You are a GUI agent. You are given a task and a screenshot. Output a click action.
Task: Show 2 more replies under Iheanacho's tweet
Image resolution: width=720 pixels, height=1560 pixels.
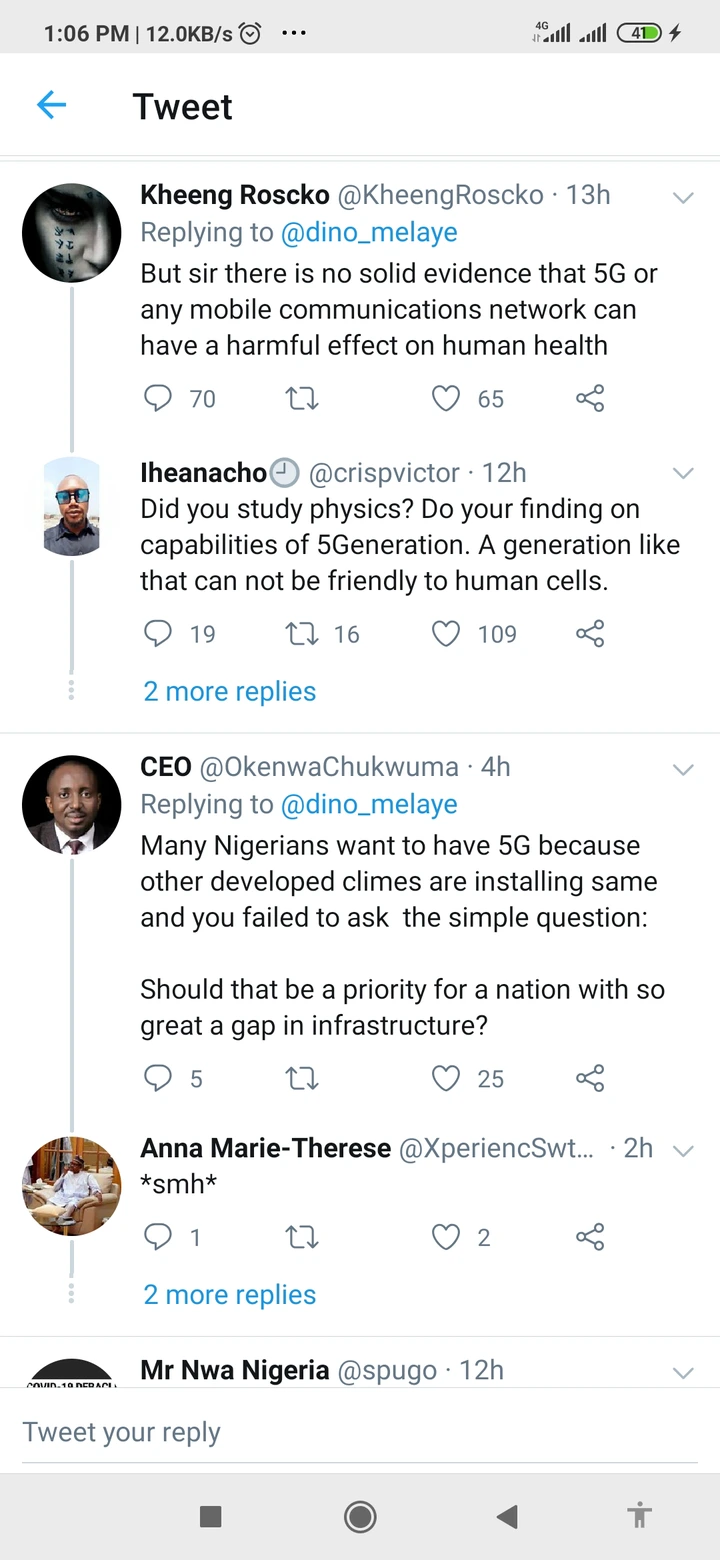tap(229, 691)
